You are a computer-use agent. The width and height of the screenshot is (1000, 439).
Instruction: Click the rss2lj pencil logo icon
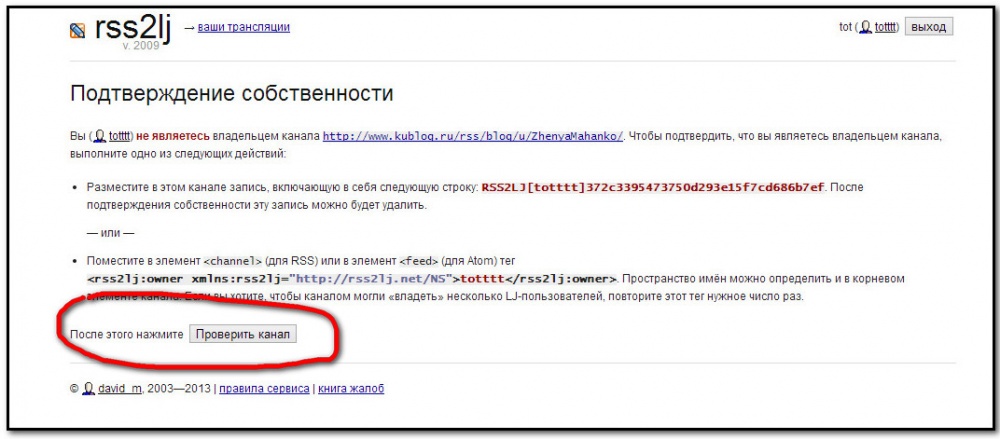77,30
